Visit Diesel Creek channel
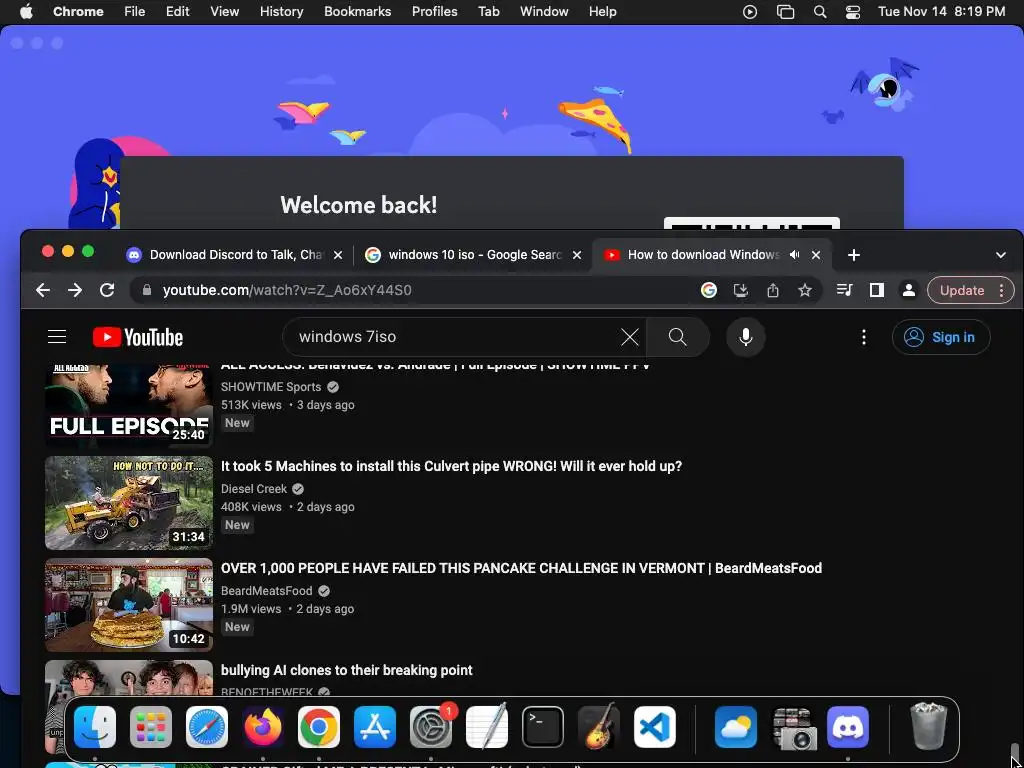This screenshot has width=1024, height=768. [254, 488]
